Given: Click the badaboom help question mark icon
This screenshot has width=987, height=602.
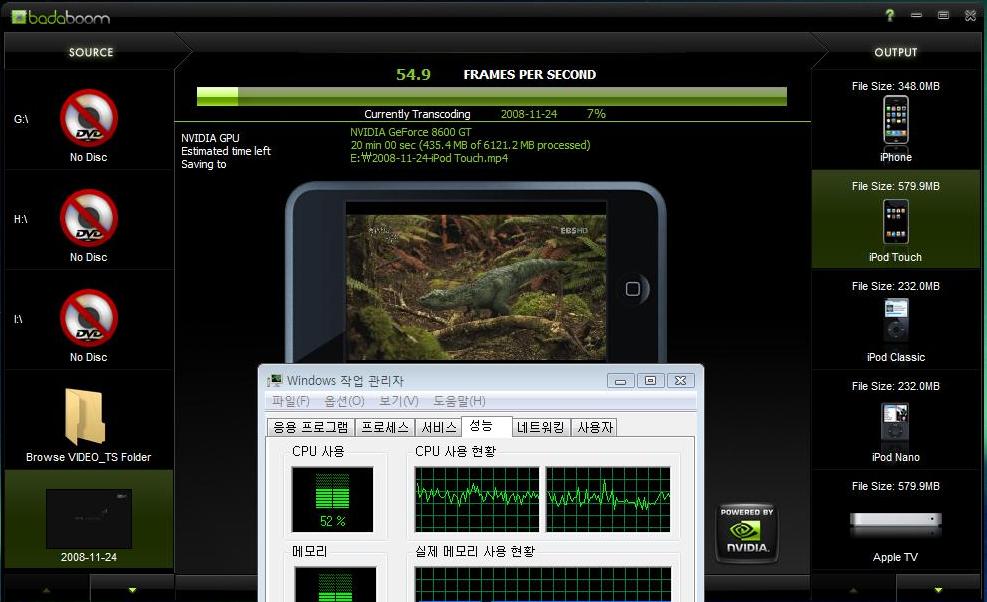Looking at the screenshot, I should [889, 15].
